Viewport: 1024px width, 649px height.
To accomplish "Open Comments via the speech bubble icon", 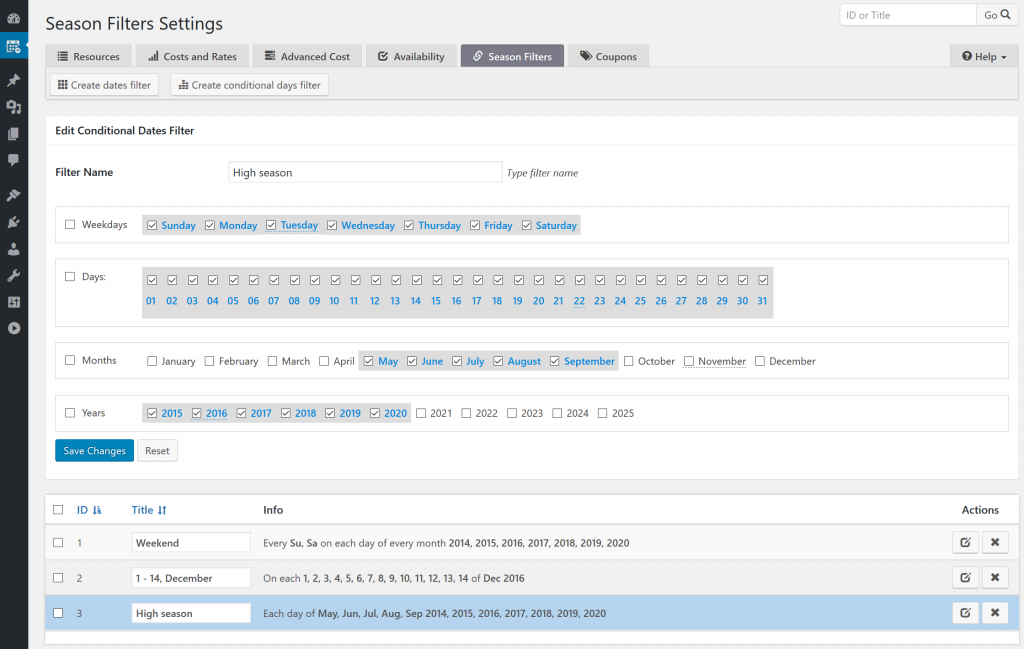I will click(x=14, y=160).
